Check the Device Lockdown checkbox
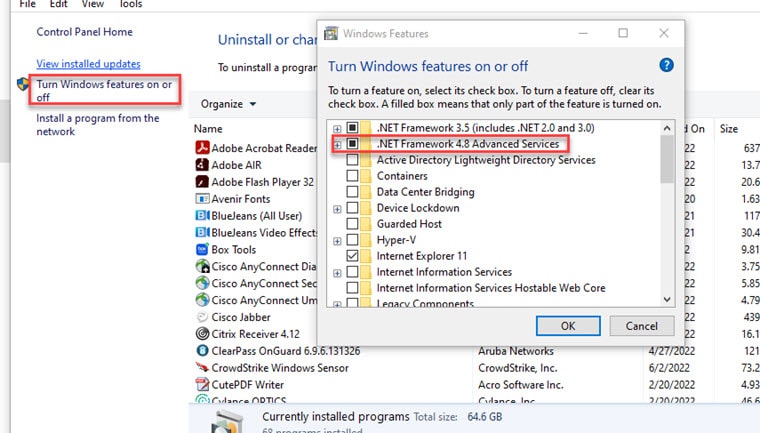The height and width of the screenshot is (433, 760). pos(352,208)
